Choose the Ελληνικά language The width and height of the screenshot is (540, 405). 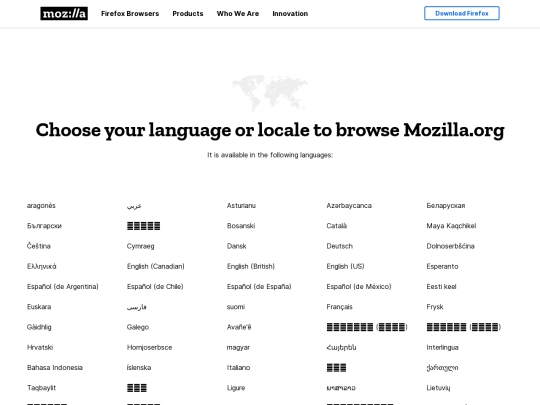coord(42,266)
